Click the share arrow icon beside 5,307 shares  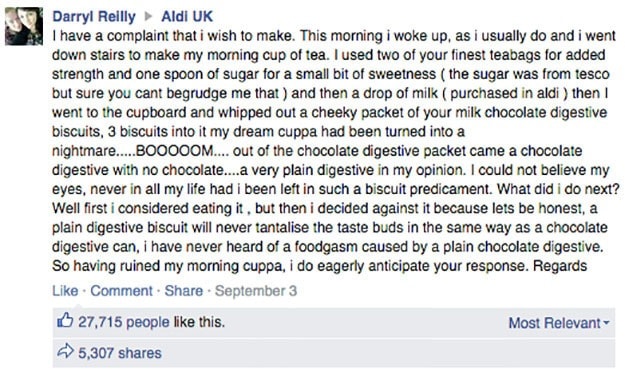click(65, 351)
